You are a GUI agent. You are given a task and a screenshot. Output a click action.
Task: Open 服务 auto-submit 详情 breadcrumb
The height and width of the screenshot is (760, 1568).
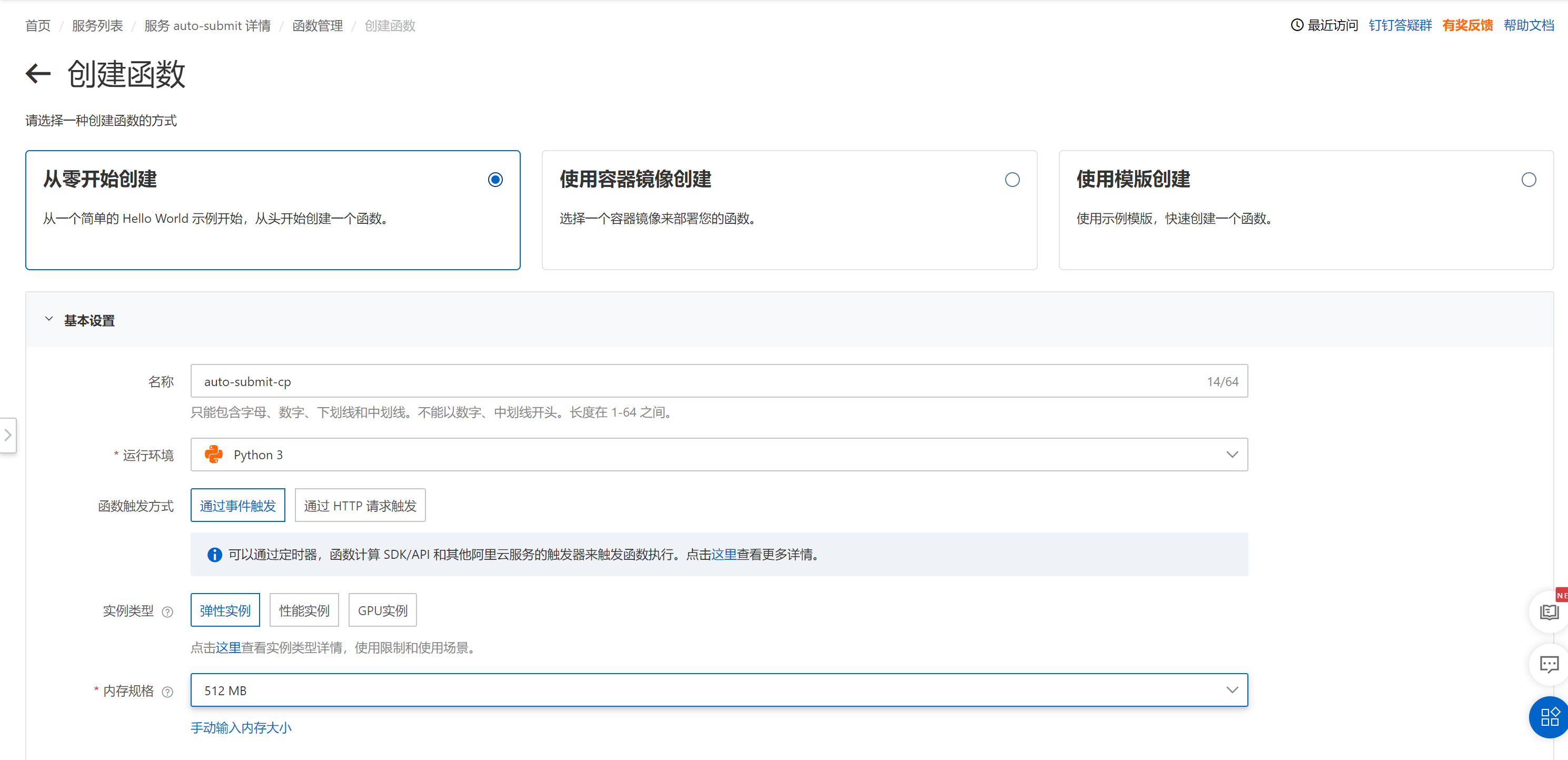(x=207, y=26)
